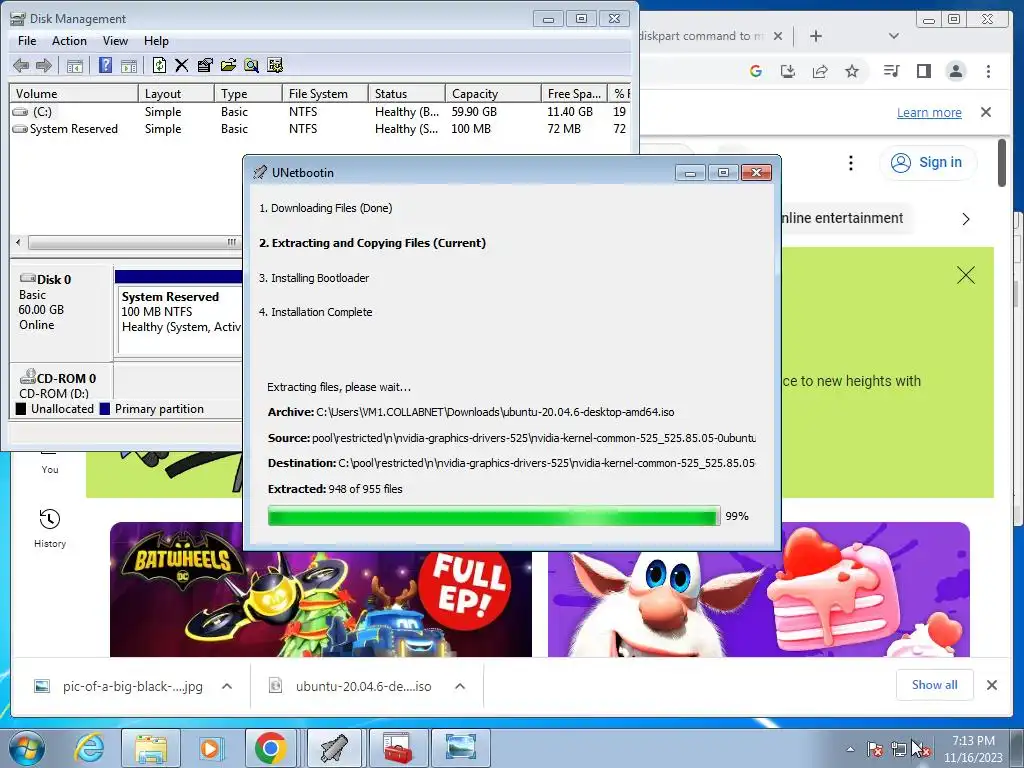Toggle the console tree pane icon

point(75,65)
